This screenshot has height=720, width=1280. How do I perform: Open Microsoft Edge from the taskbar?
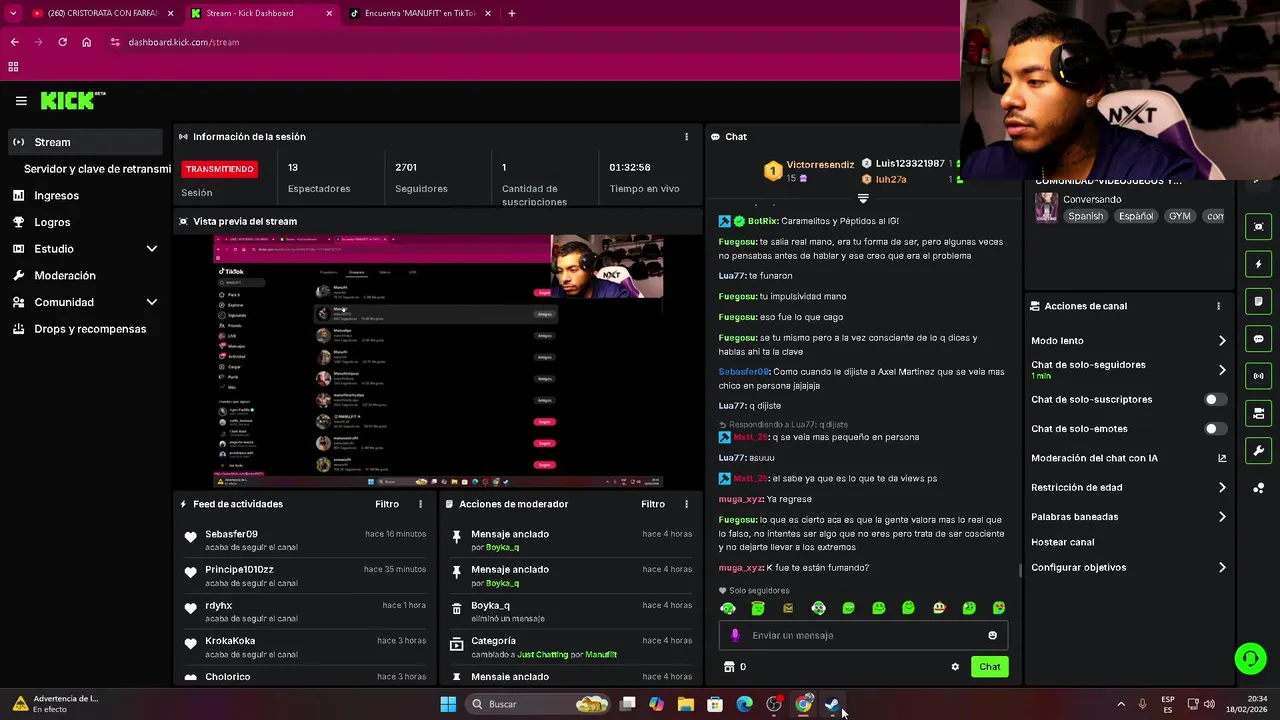744,704
